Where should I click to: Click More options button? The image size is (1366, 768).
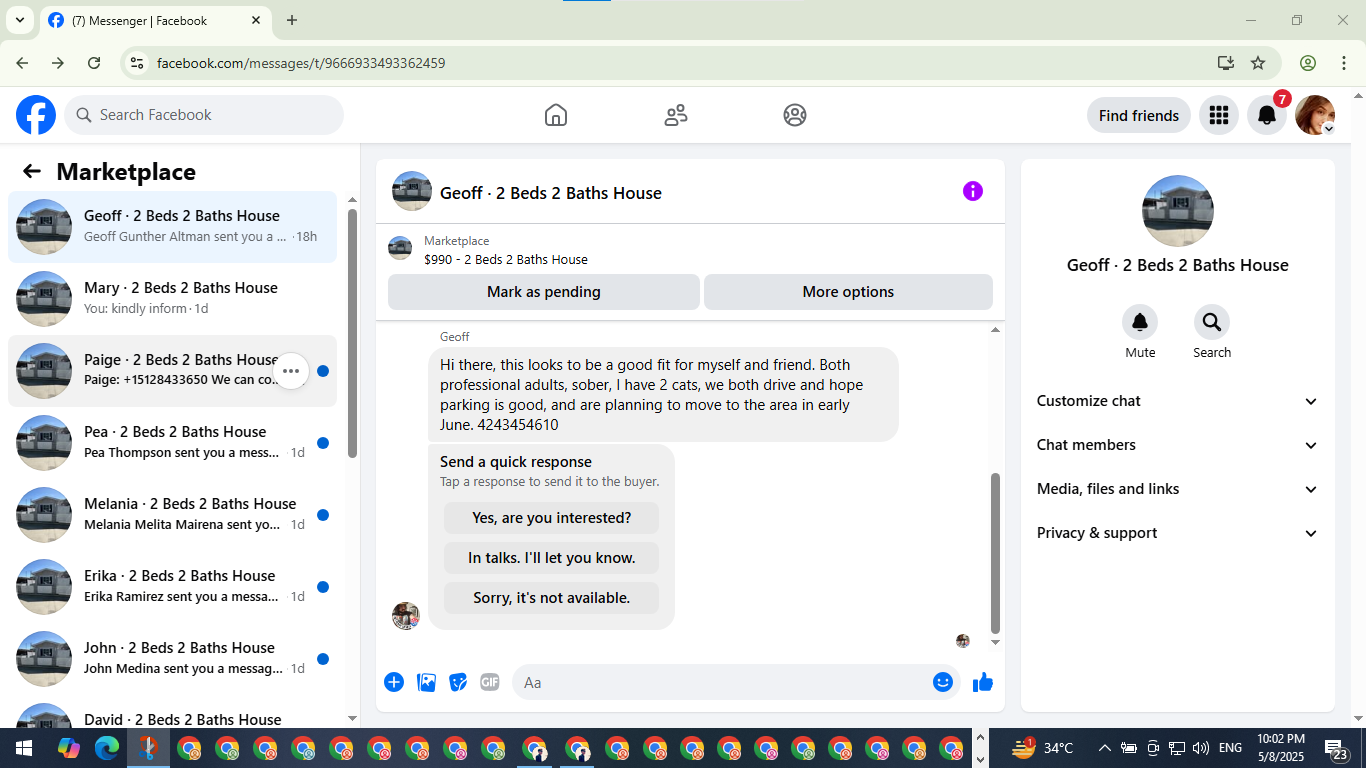848,292
